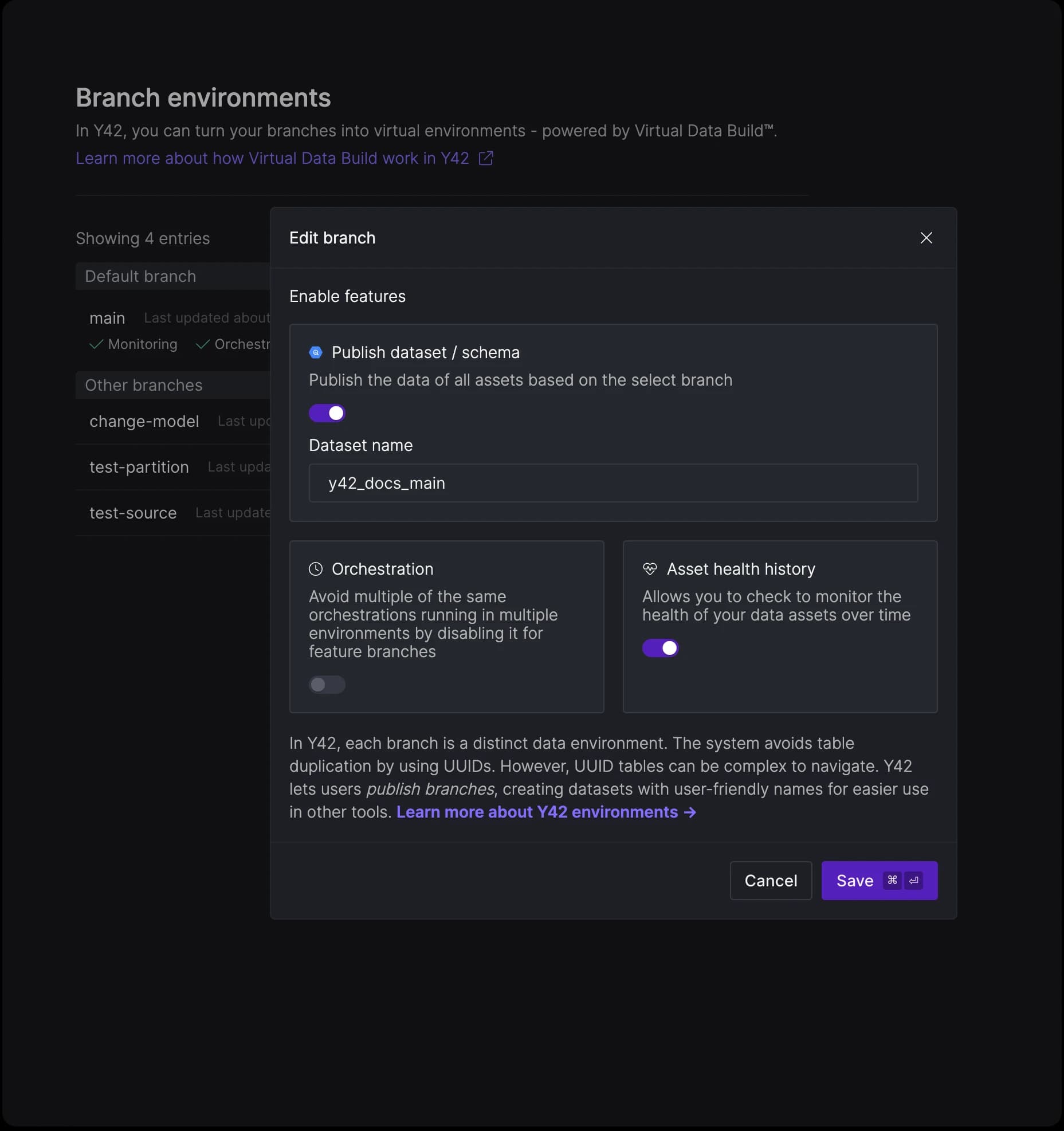Save the branch settings
Screen dimensions: 1064x1131
click(880, 880)
